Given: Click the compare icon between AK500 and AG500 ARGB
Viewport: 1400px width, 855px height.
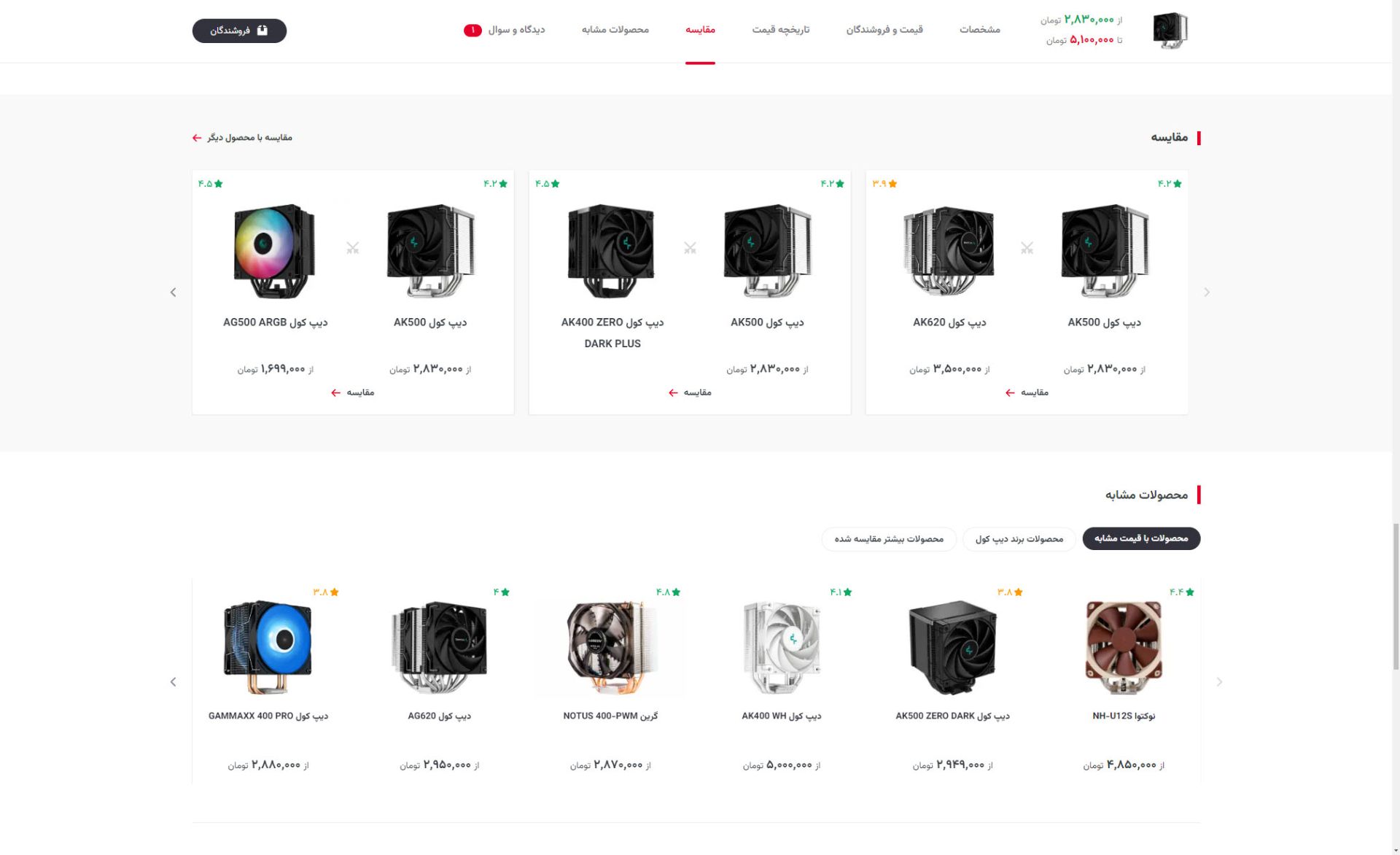Looking at the screenshot, I should coord(353,248).
